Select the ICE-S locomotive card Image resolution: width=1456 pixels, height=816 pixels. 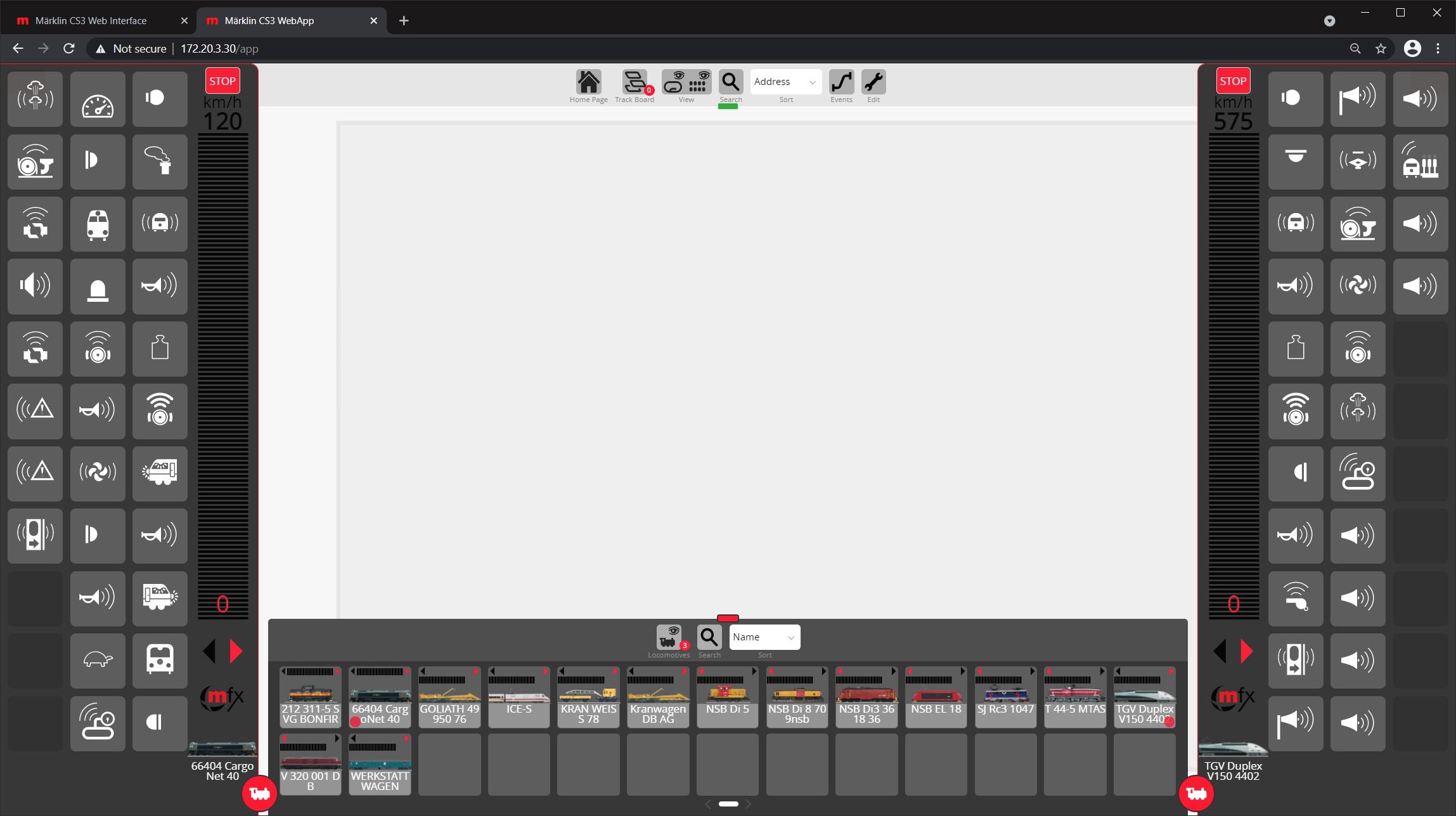tap(519, 697)
